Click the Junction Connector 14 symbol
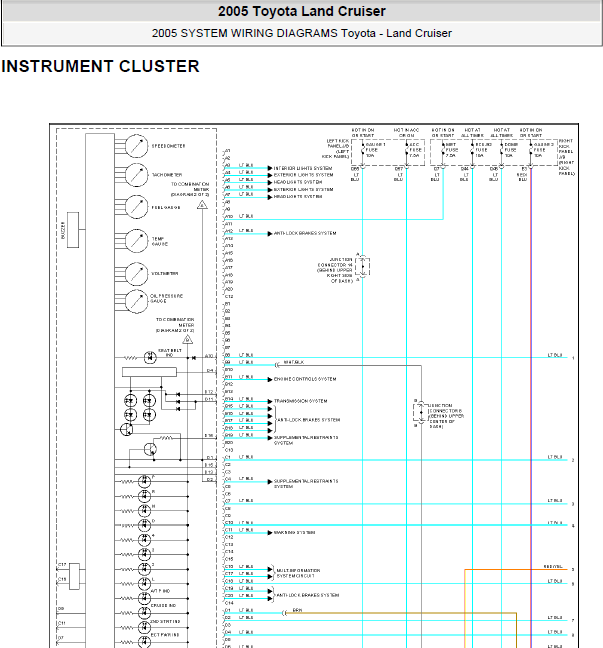Image resolution: width=603 pixels, height=648 pixels. coord(362,267)
